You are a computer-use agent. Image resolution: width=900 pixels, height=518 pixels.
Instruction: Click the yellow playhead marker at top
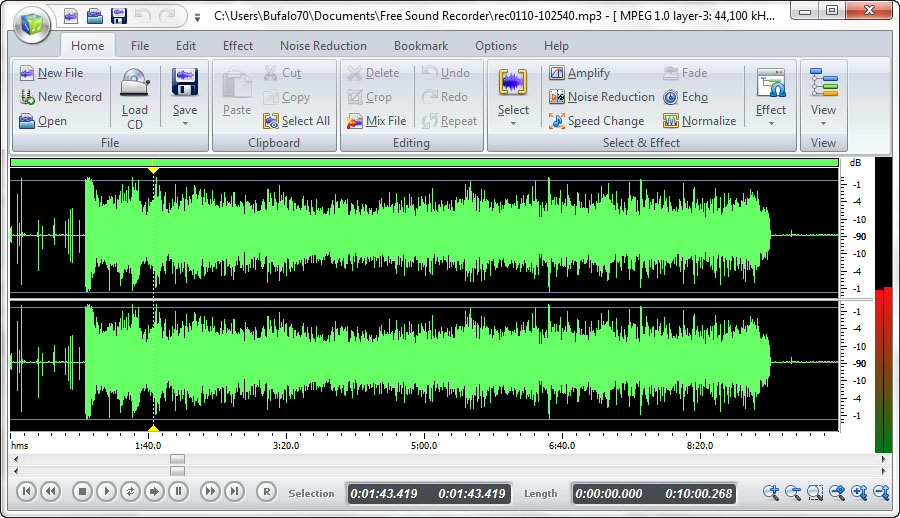pyautogui.click(x=153, y=171)
